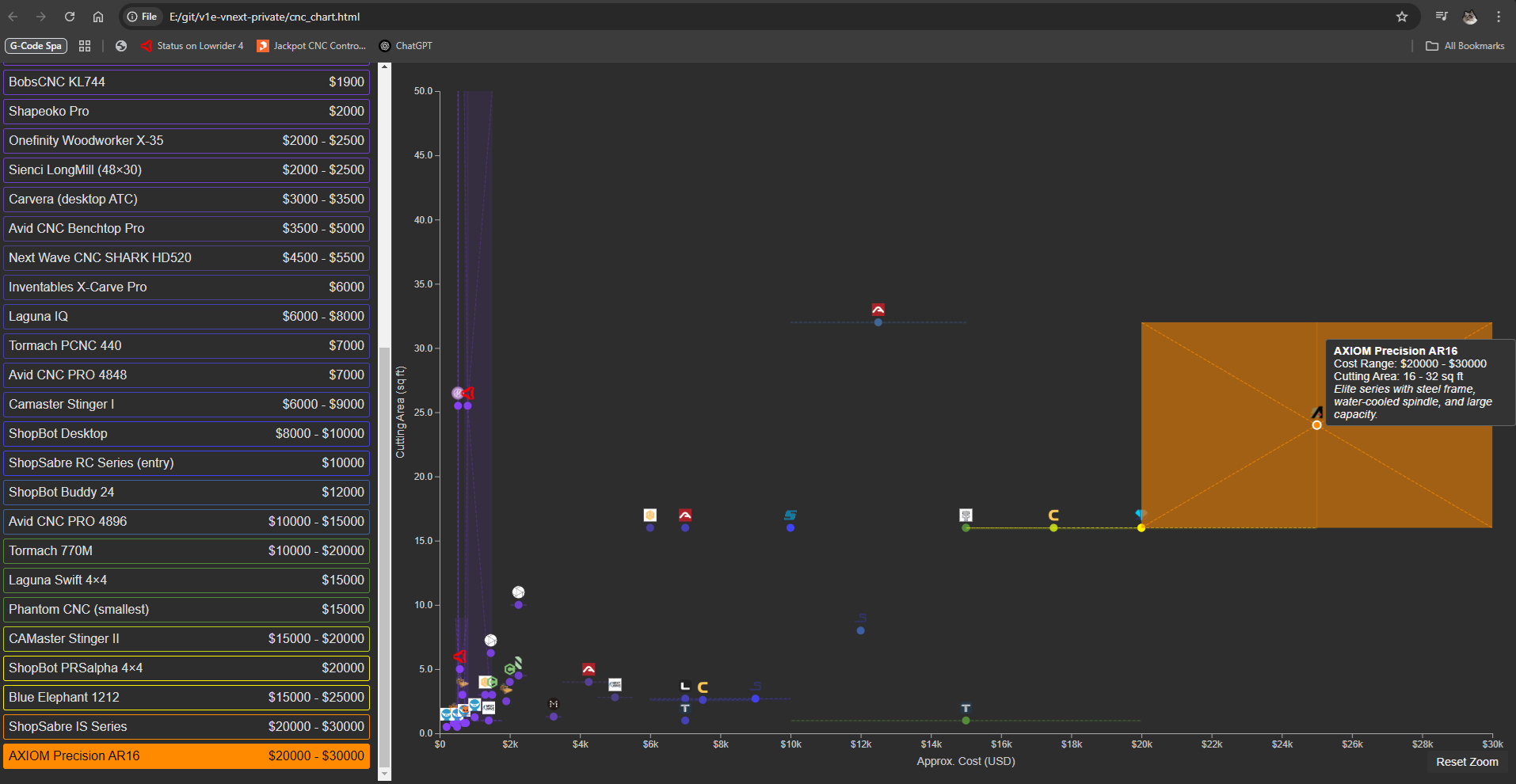This screenshot has width=1516, height=784.
Task: Click Next Wave logo near $5k
Action: [x=615, y=685]
